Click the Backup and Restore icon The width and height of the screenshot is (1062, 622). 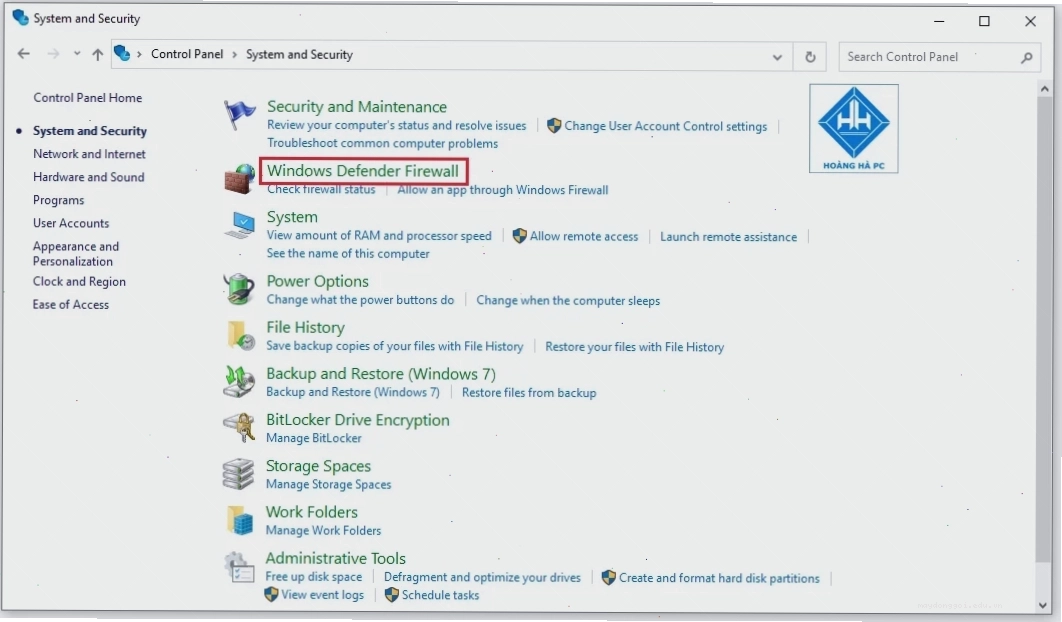[x=239, y=381]
